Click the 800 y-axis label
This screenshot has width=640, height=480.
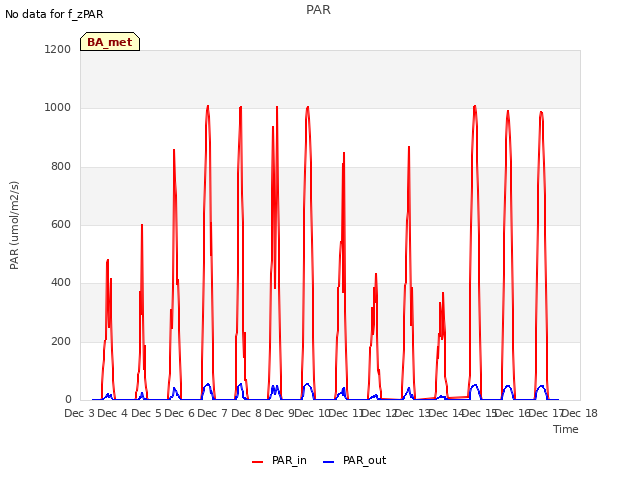click(x=61, y=167)
